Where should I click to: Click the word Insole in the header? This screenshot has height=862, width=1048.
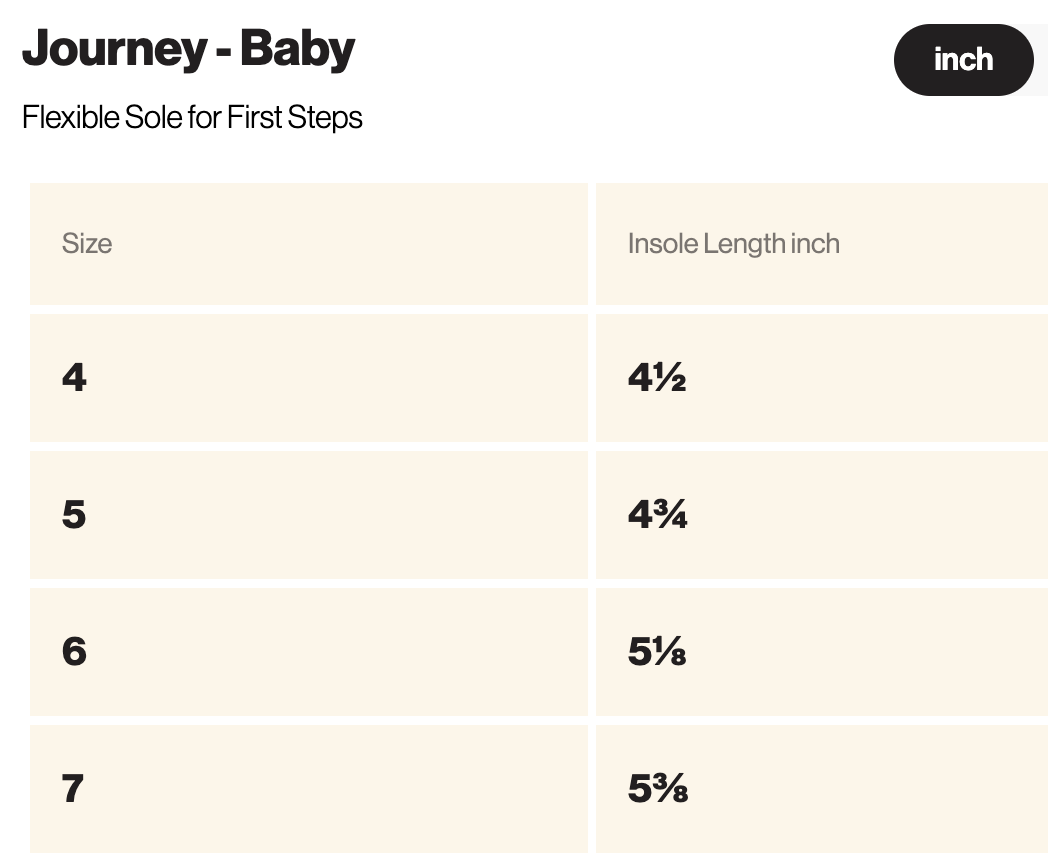pos(662,244)
